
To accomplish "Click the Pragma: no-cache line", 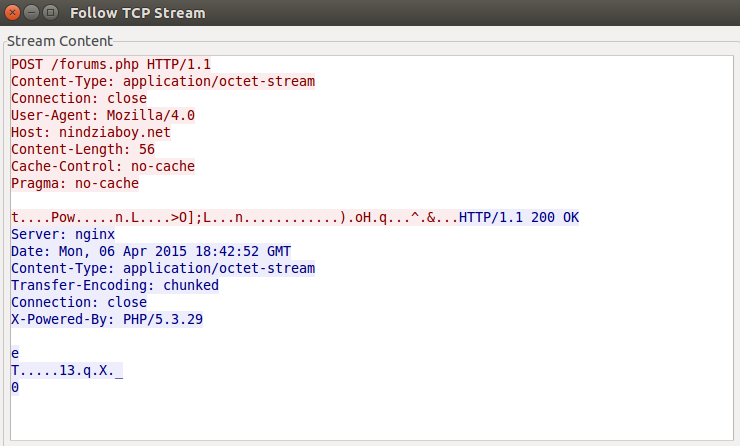I will 75,184.
